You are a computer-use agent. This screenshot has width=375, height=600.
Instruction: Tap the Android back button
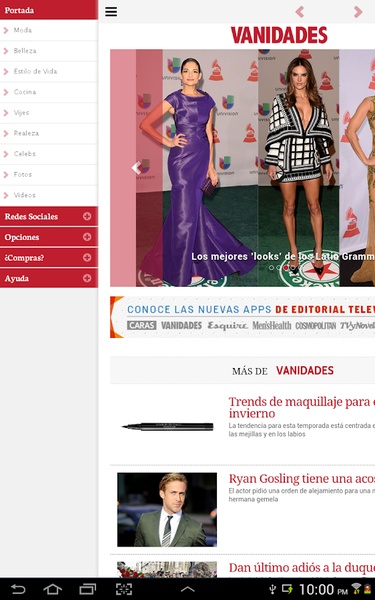click(x=18, y=589)
